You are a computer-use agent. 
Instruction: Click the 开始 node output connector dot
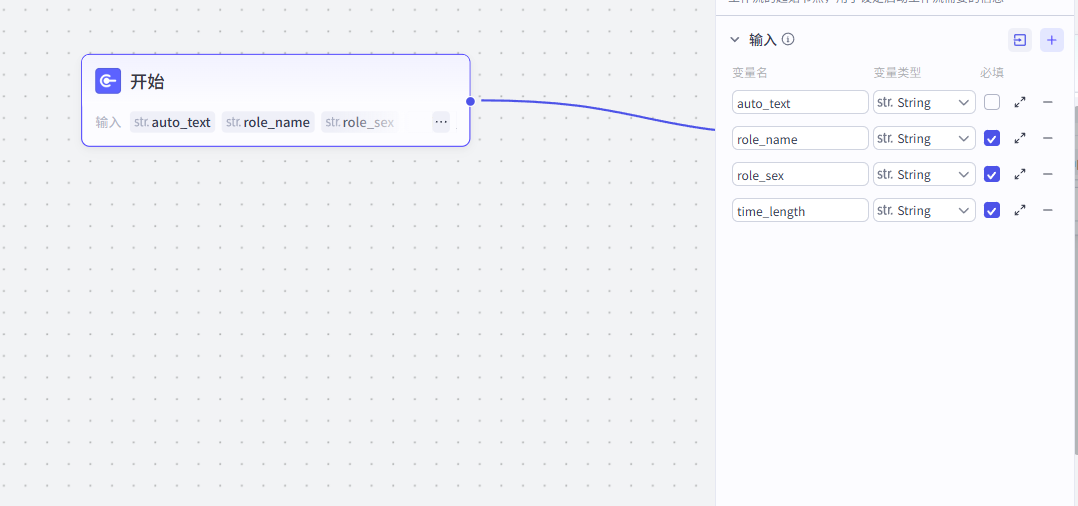pos(470,100)
